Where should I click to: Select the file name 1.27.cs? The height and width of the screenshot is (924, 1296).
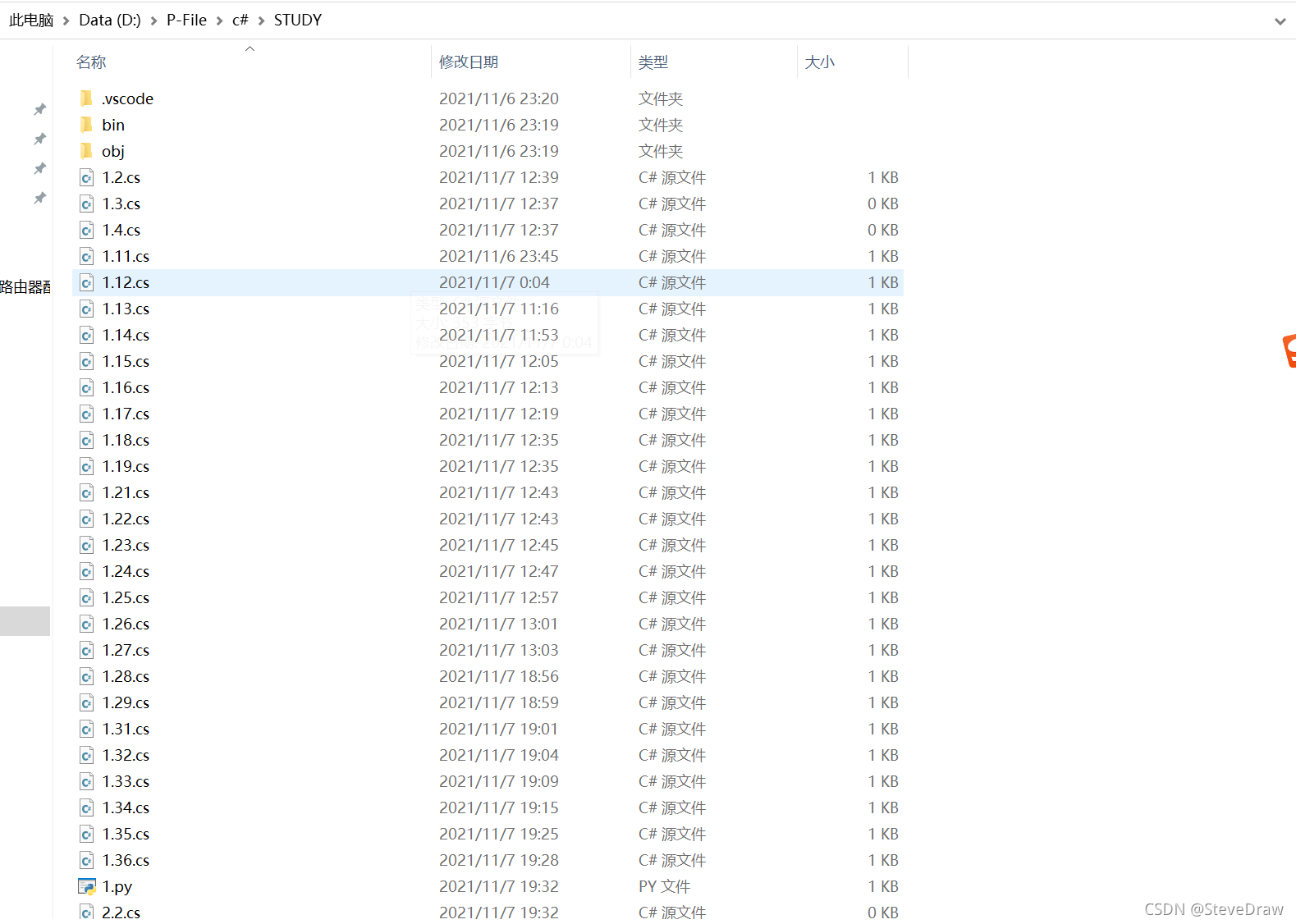coord(126,650)
